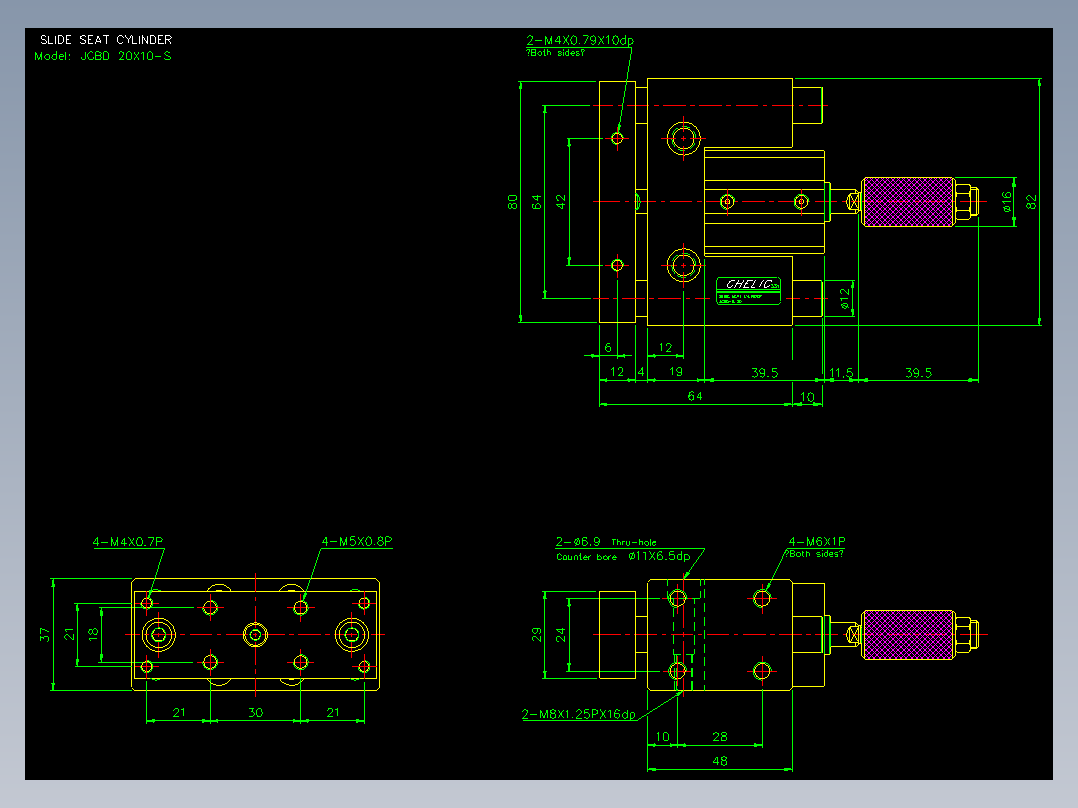Select the Model: JCBD 20X10-S label
The image size is (1078, 808).
point(103,56)
